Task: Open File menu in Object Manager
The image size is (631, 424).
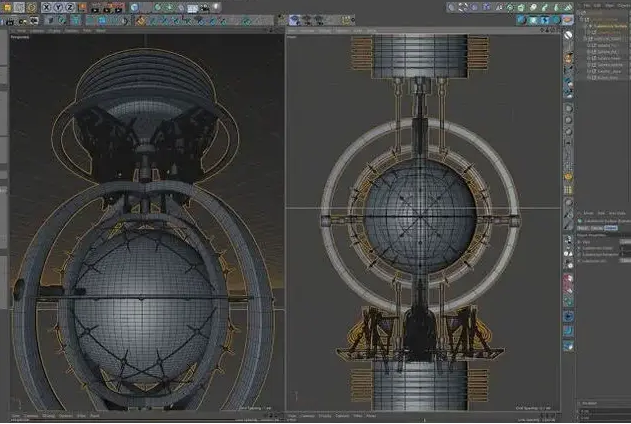Action: tap(587, 6)
